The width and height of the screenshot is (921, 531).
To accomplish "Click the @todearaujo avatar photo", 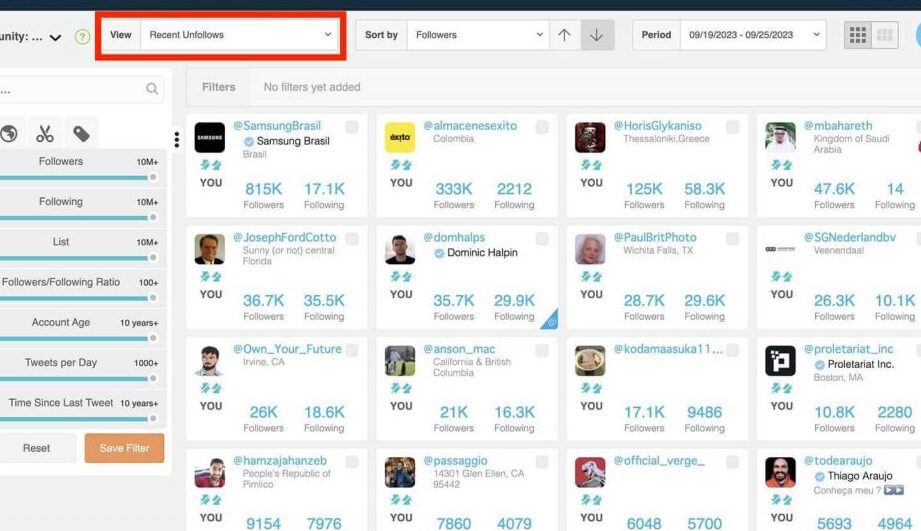I will click(x=781, y=472).
